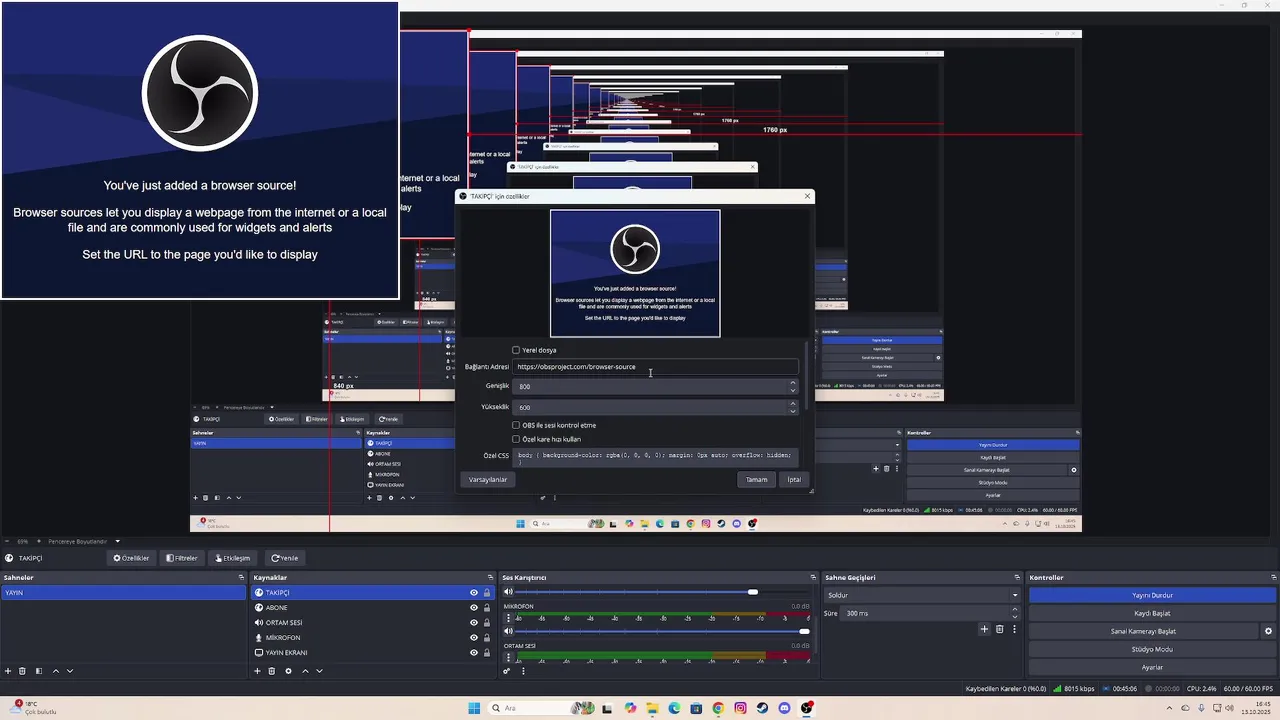Viewport: 1280px width, 720px height.
Task: Toggle lock on the ORTAM SESİ source
Action: (487, 623)
